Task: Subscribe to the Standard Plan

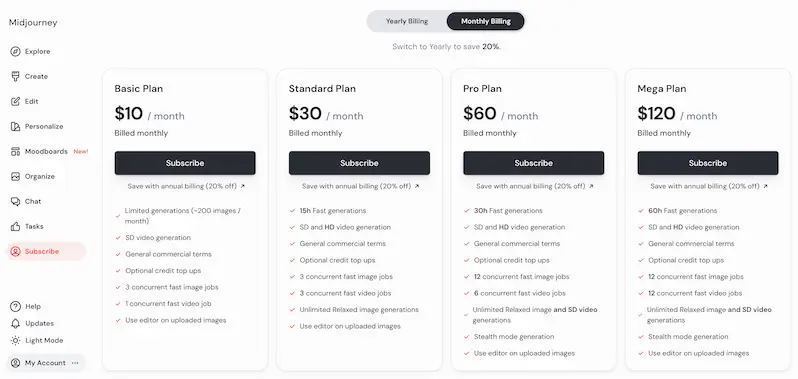Action: pyautogui.click(x=359, y=163)
